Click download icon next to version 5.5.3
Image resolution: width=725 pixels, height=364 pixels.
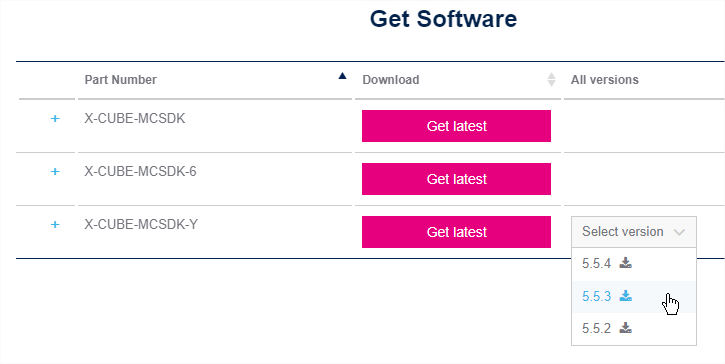coord(626,296)
